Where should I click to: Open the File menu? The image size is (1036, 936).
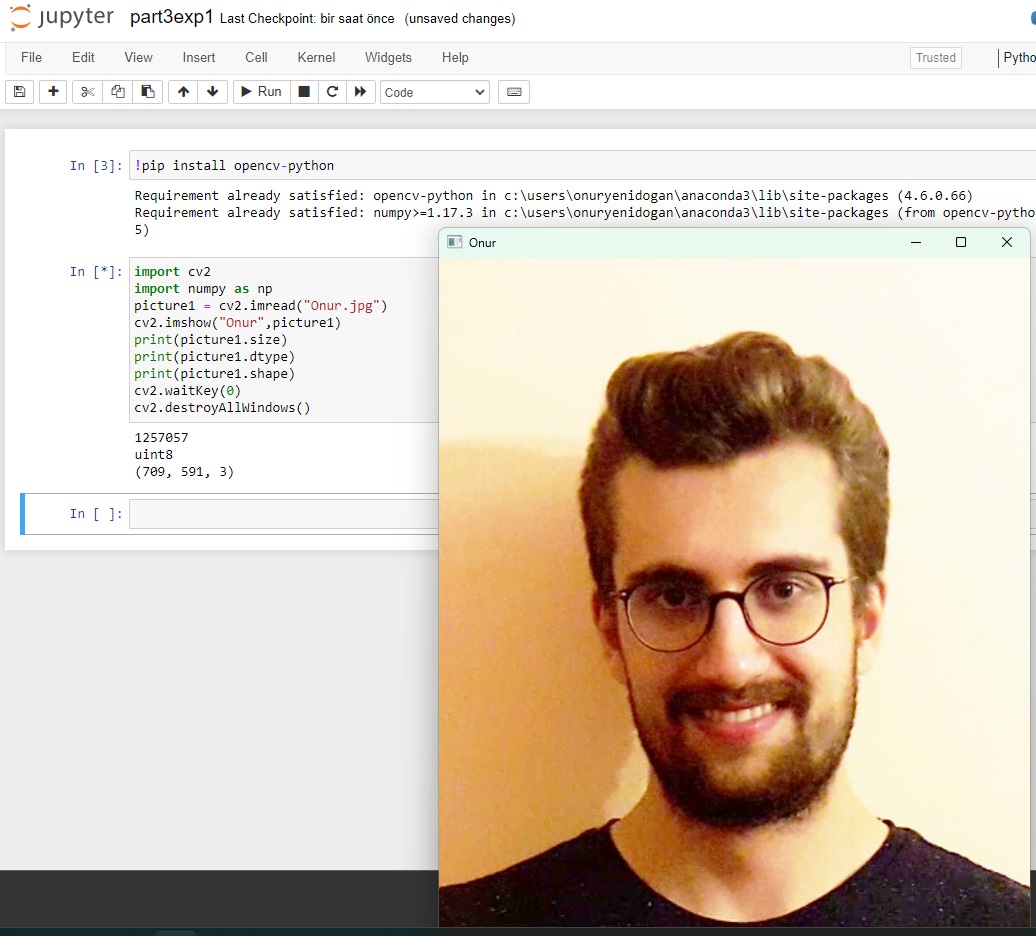pos(31,57)
